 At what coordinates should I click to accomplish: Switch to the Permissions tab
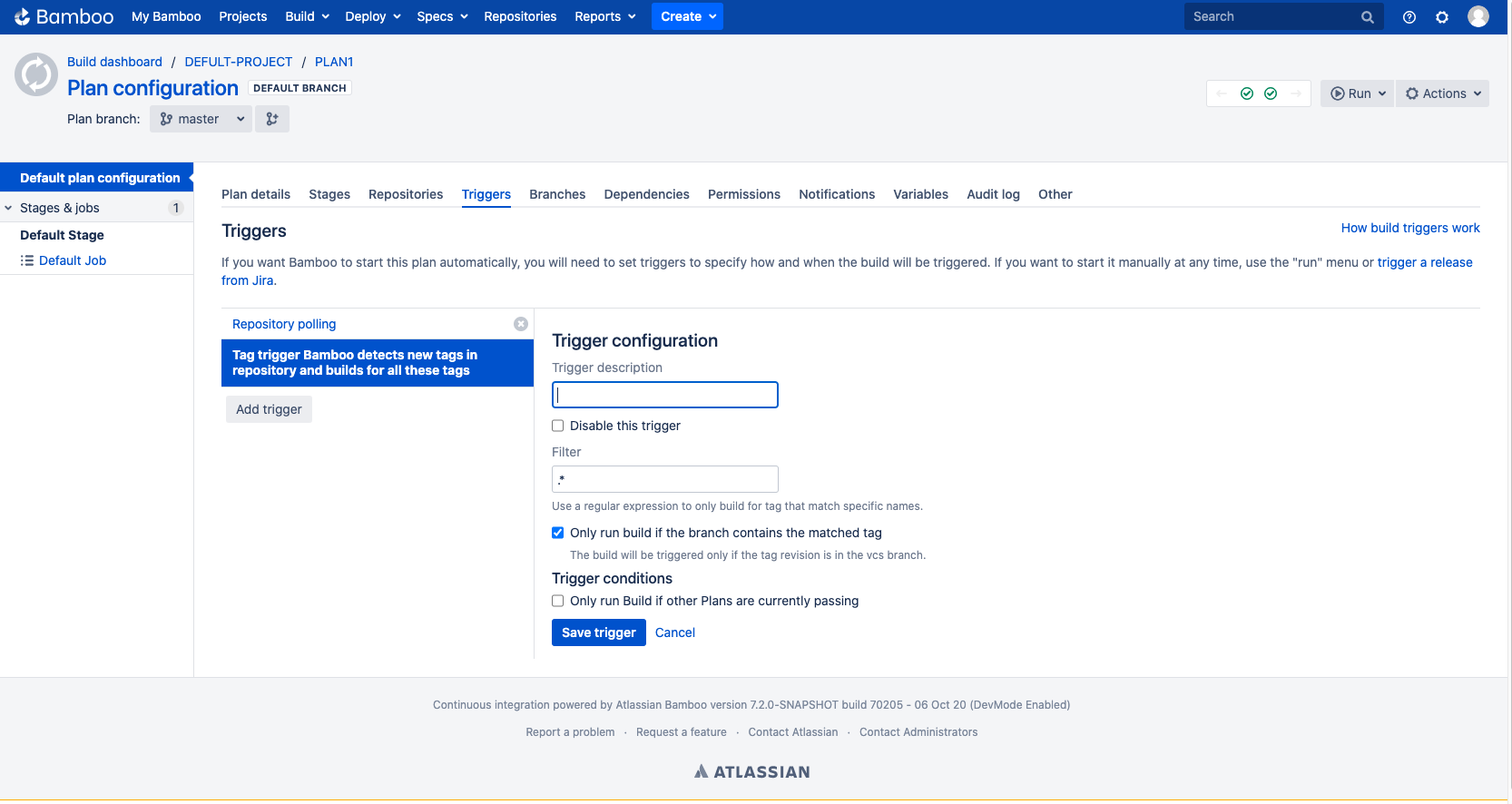(744, 194)
